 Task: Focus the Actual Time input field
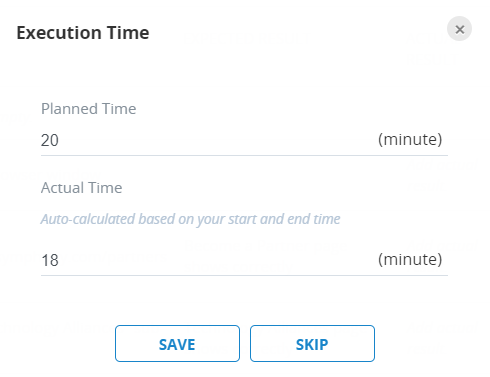[244, 260]
